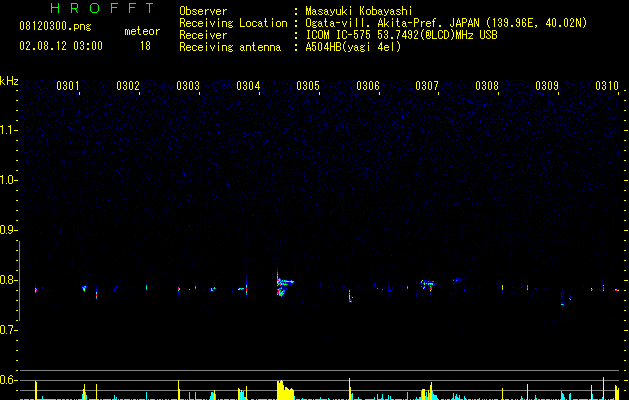The image size is (629, 400).
Task: Click the Receiving Location label
Action: tap(233, 23)
